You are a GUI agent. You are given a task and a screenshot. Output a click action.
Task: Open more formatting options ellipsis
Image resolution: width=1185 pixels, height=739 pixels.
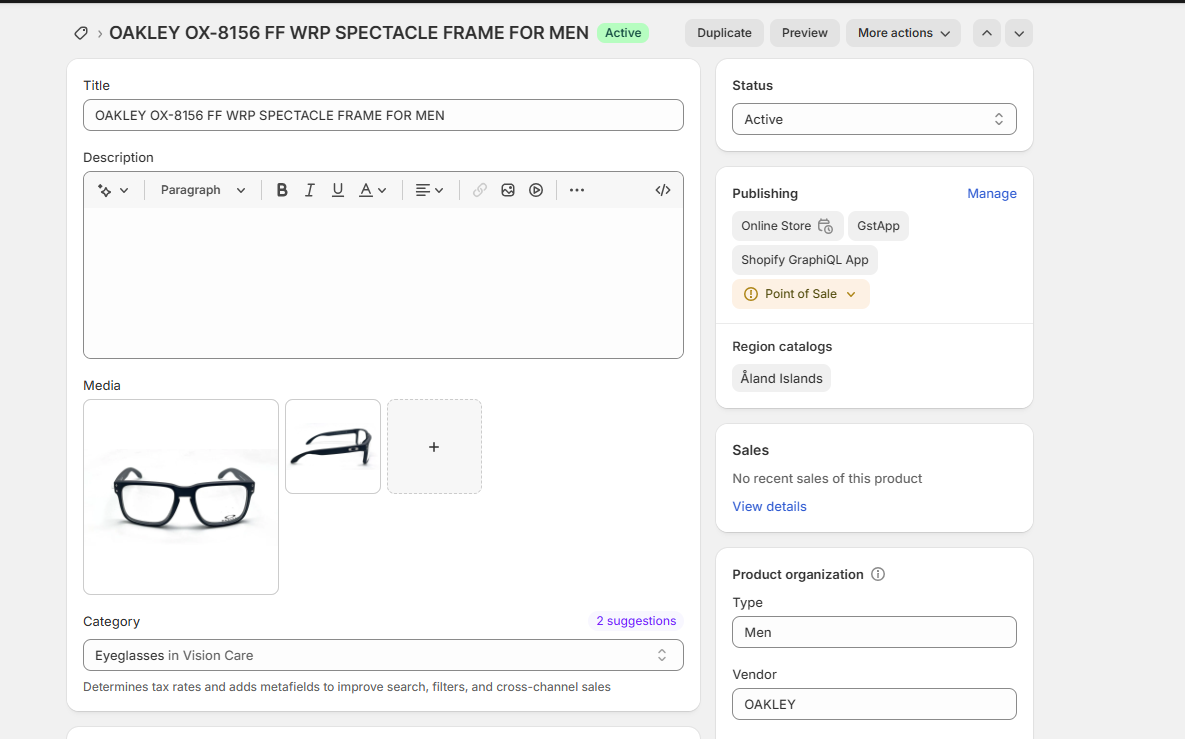[x=577, y=190]
